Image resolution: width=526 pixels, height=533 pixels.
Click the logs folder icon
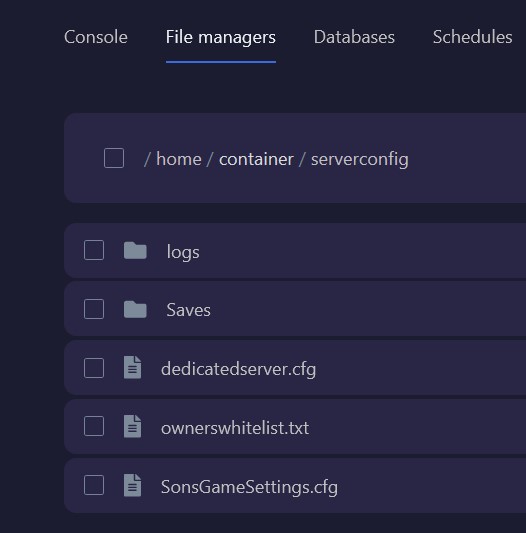pos(135,251)
